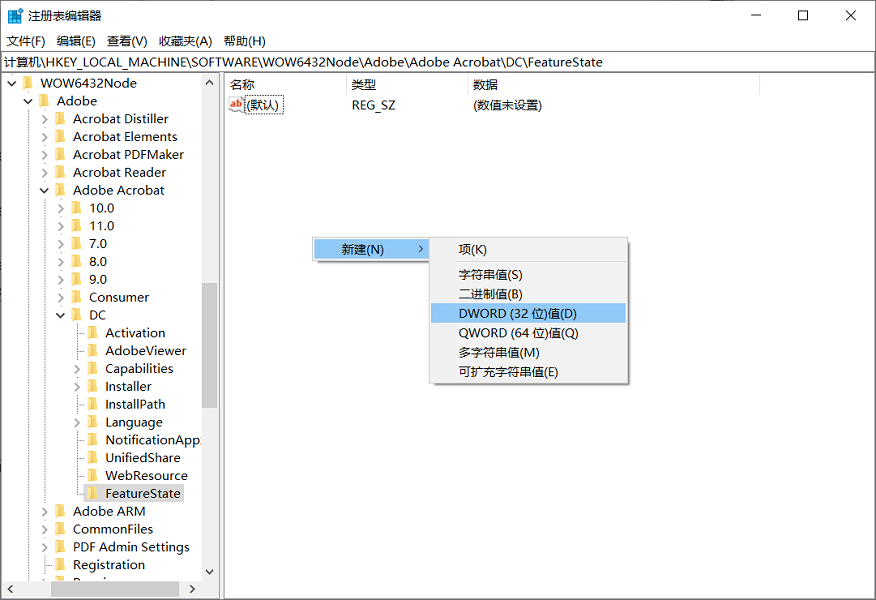Select the (默认) value entry
876x600 pixels.
[x=264, y=105]
